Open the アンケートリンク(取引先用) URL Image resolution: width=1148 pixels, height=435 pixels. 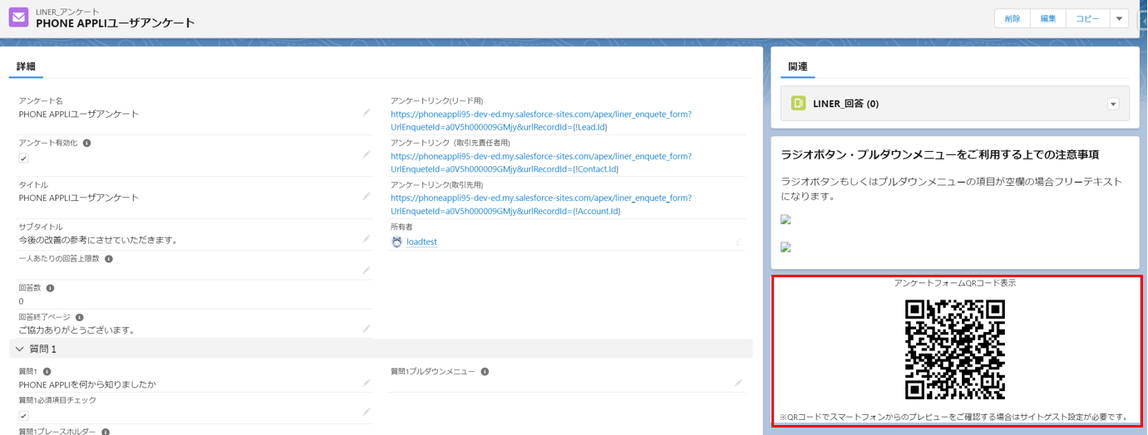541,205
